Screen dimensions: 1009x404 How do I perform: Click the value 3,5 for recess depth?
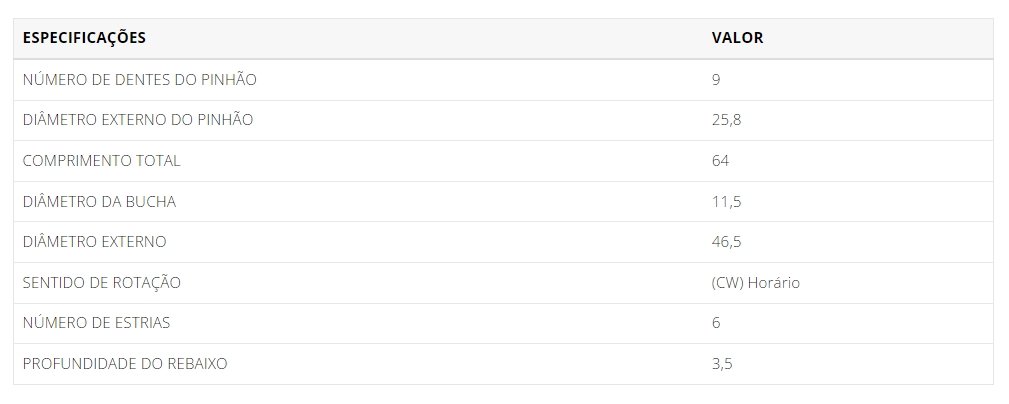coord(722,364)
